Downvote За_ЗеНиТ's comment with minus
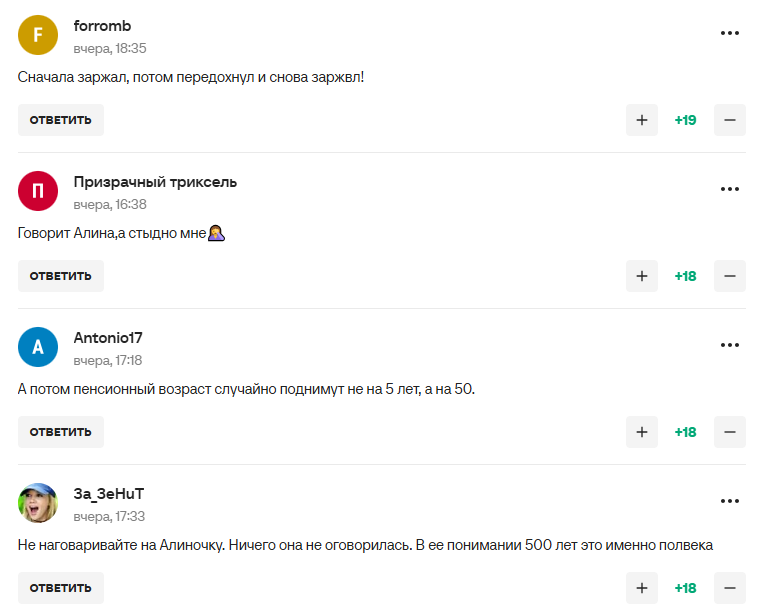774x613 pixels. click(730, 588)
